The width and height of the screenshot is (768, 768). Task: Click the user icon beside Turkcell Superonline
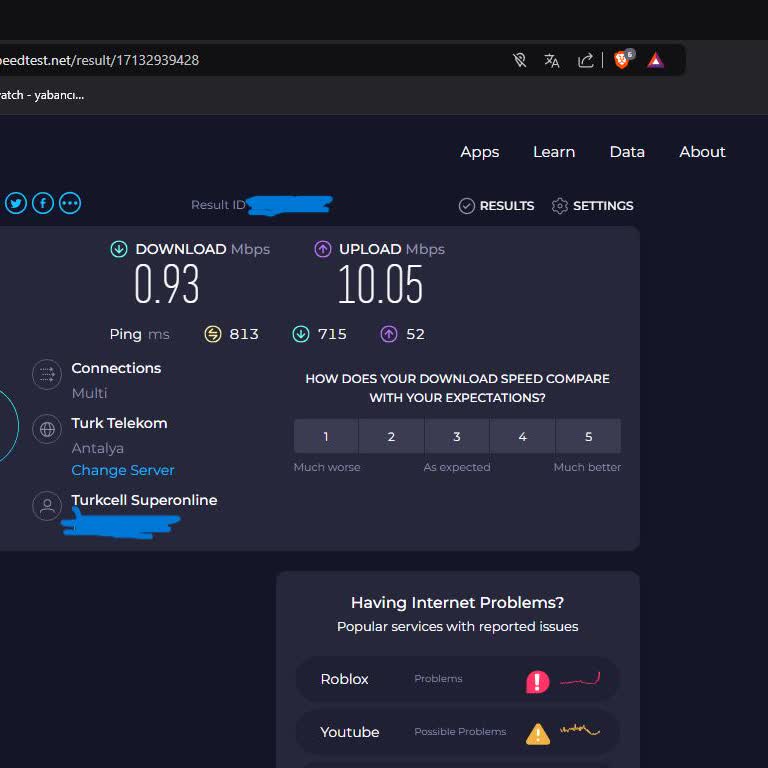[x=47, y=505]
